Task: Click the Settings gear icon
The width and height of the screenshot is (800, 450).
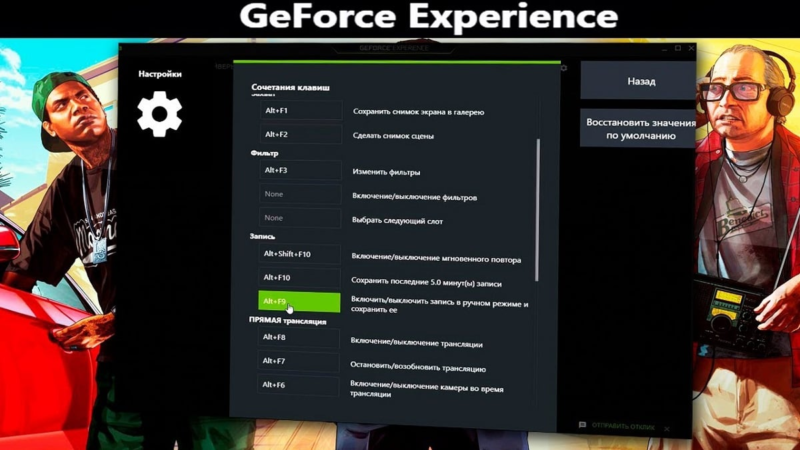Action: coord(159,113)
